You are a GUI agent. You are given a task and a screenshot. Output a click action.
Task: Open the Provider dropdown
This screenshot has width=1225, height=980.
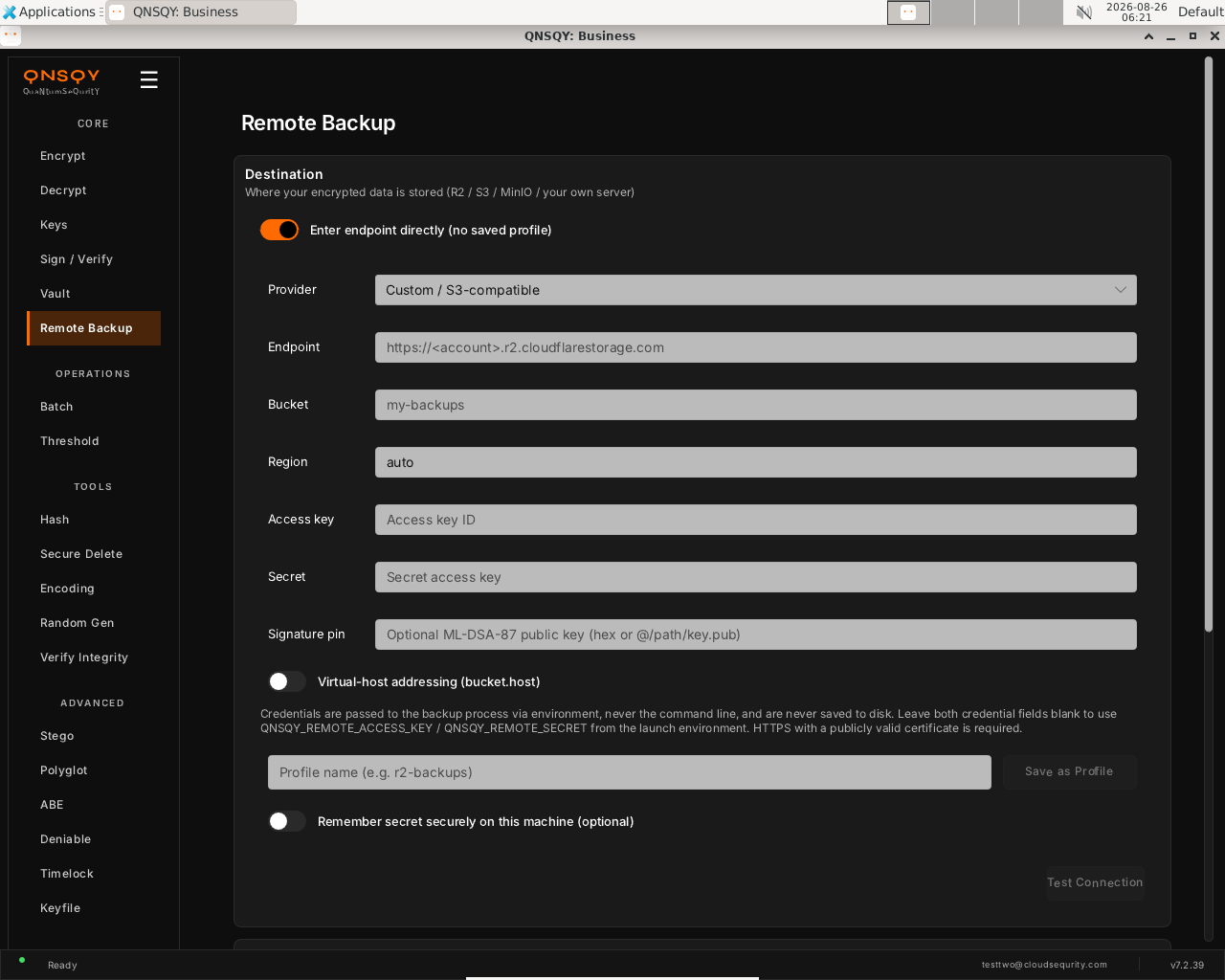(756, 290)
